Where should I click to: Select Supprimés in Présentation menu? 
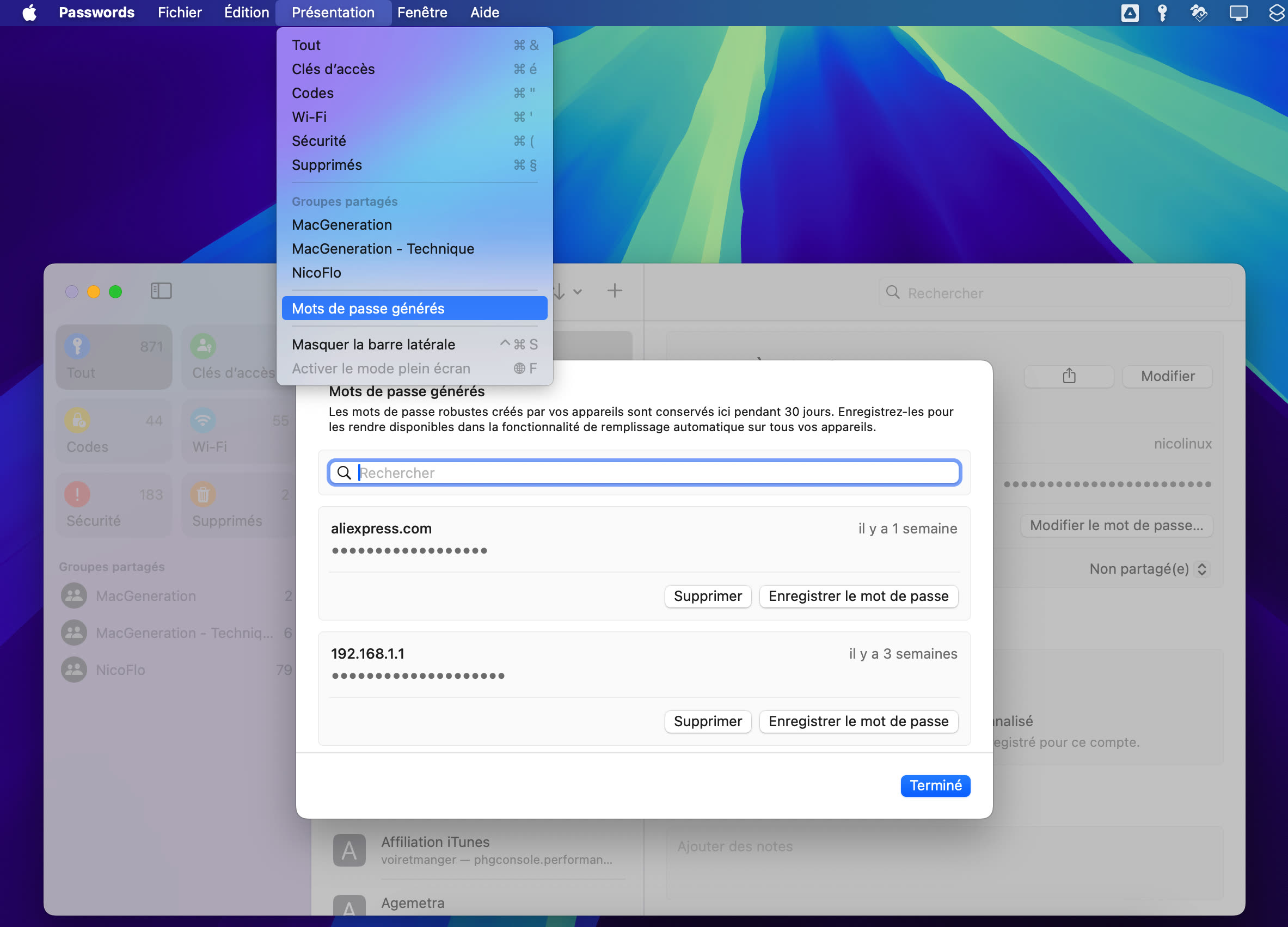(x=327, y=165)
